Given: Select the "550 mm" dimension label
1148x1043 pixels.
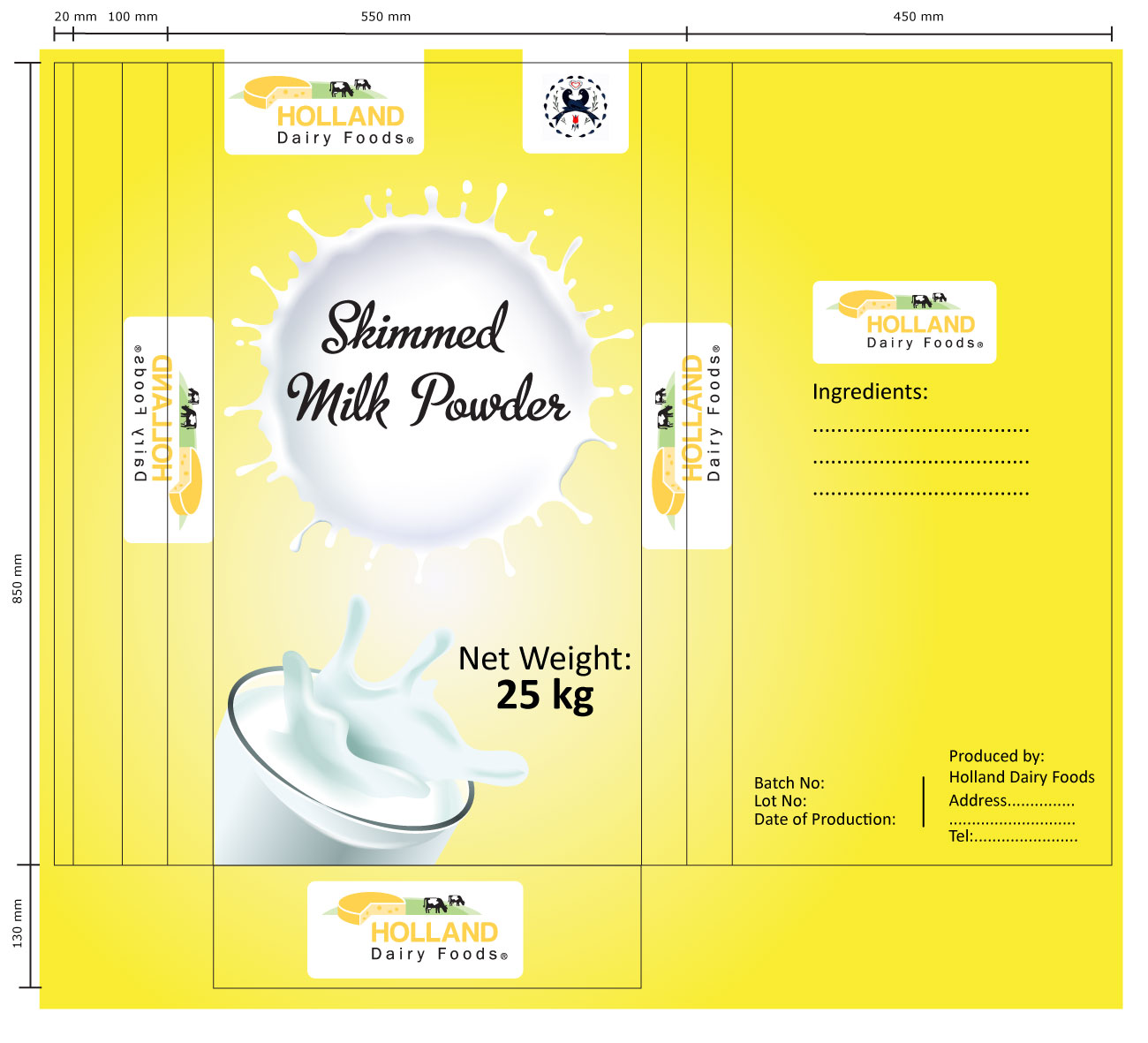Looking at the screenshot, I should (x=386, y=17).
